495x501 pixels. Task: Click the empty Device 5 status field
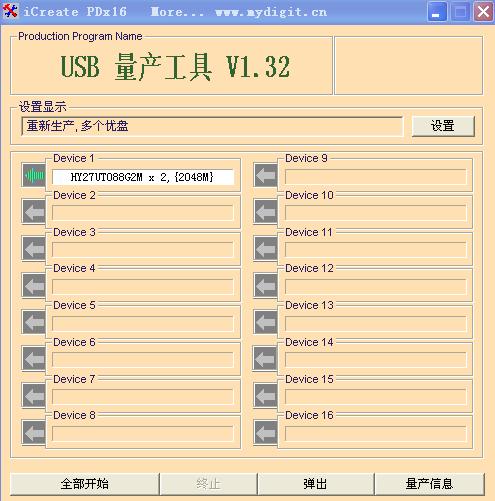tap(143, 324)
